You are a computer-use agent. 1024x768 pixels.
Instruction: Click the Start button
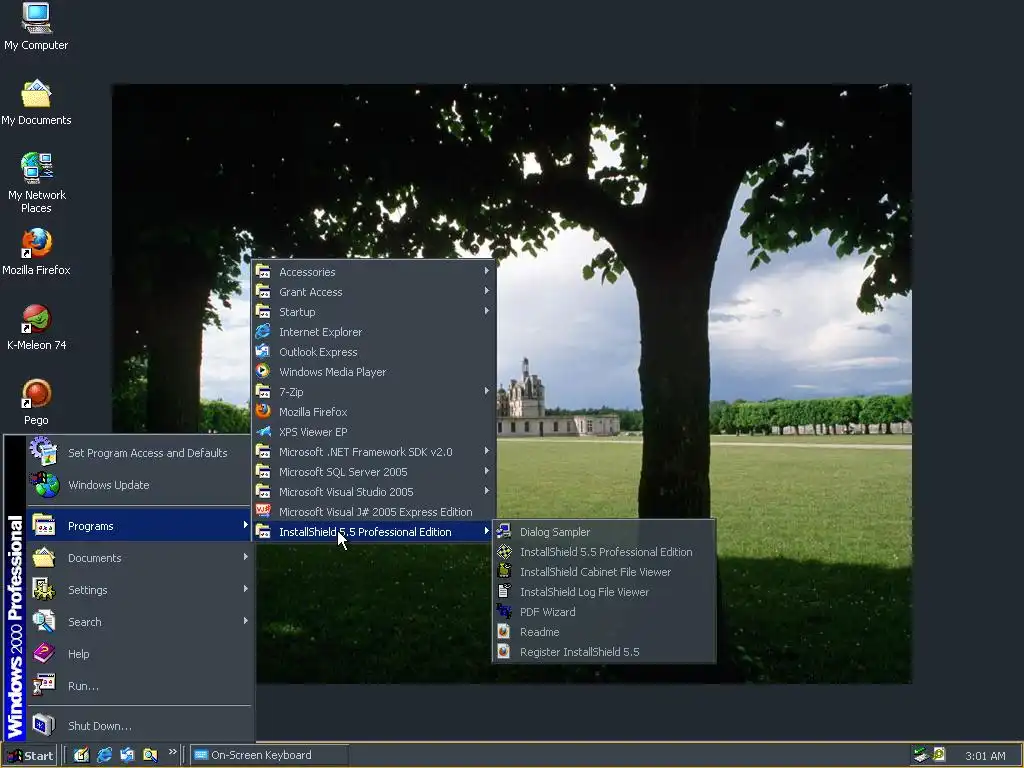30,756
